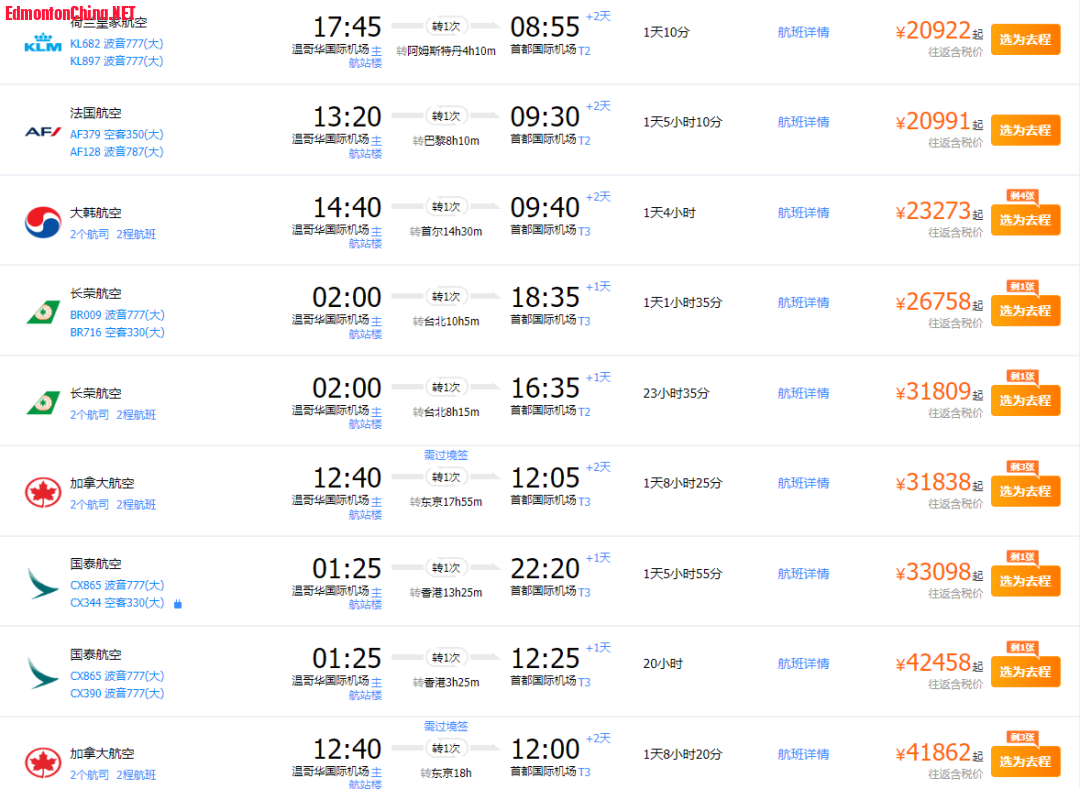Screen dimensions: 1080x789
Task: Click the 2程航班 link under 大韩航空
Action: 136,234
